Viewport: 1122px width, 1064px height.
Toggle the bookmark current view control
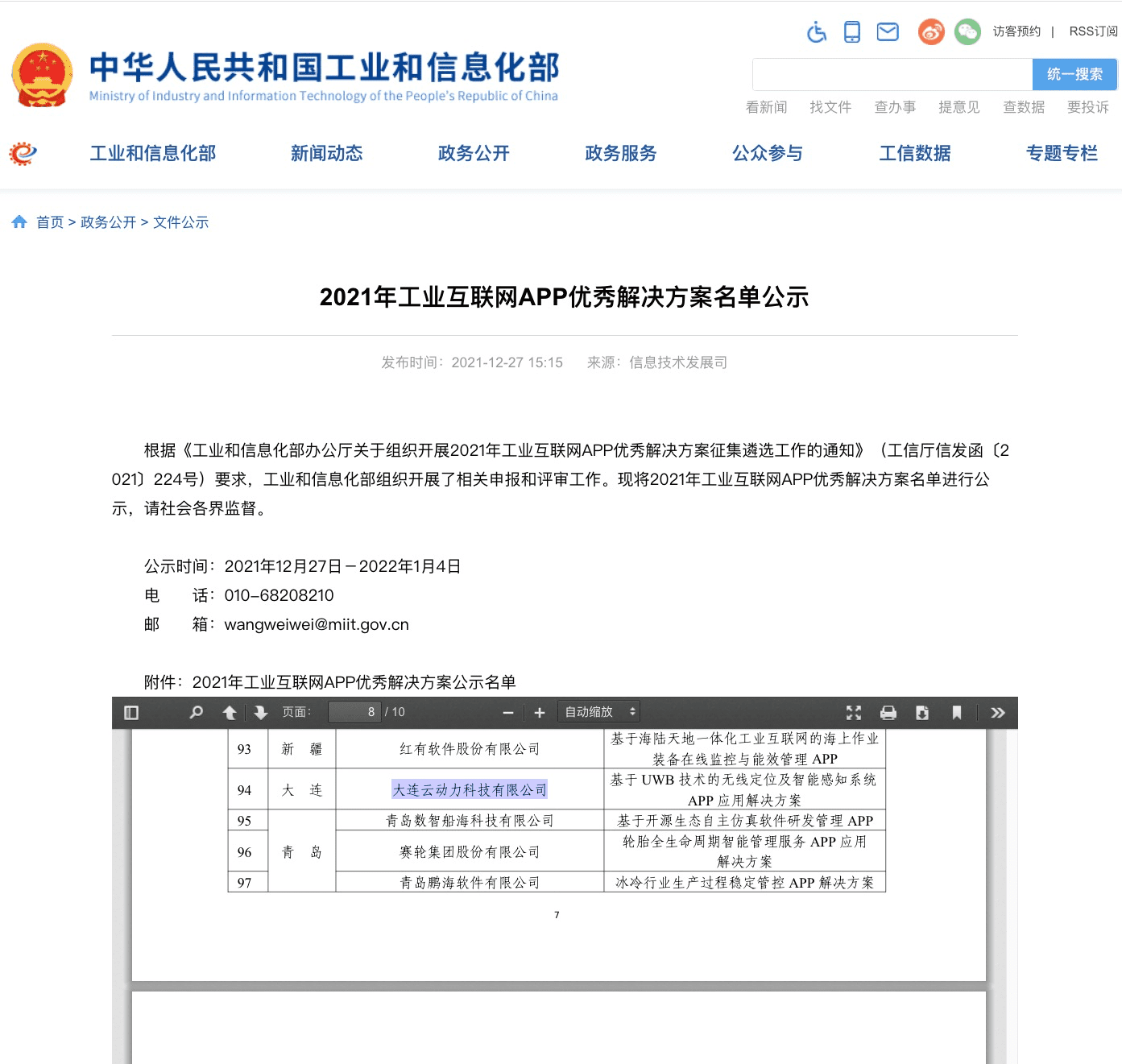(957, 712)
